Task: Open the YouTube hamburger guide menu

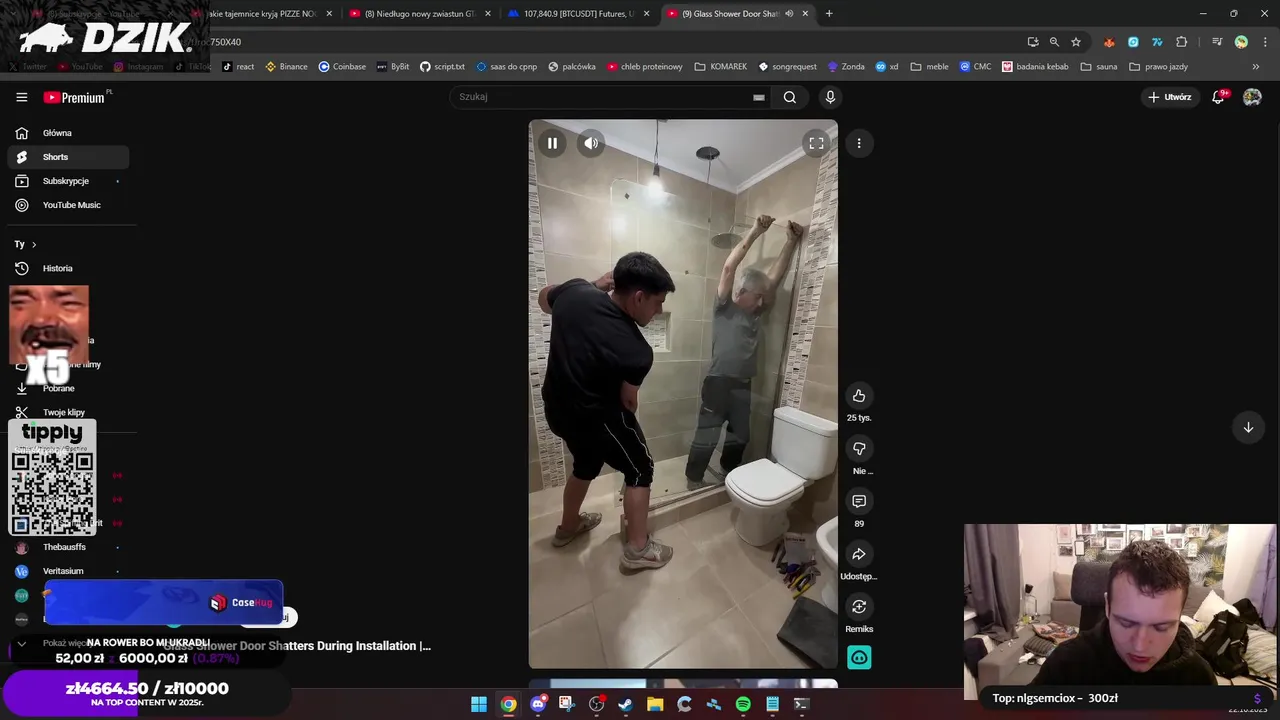Action: pos(21,97)
